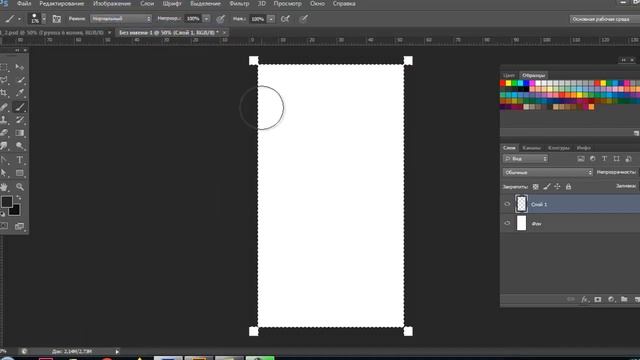This screenshot has height=360, width=640.
Task: Open the Файл menu
Action: [x=24, y=4]
